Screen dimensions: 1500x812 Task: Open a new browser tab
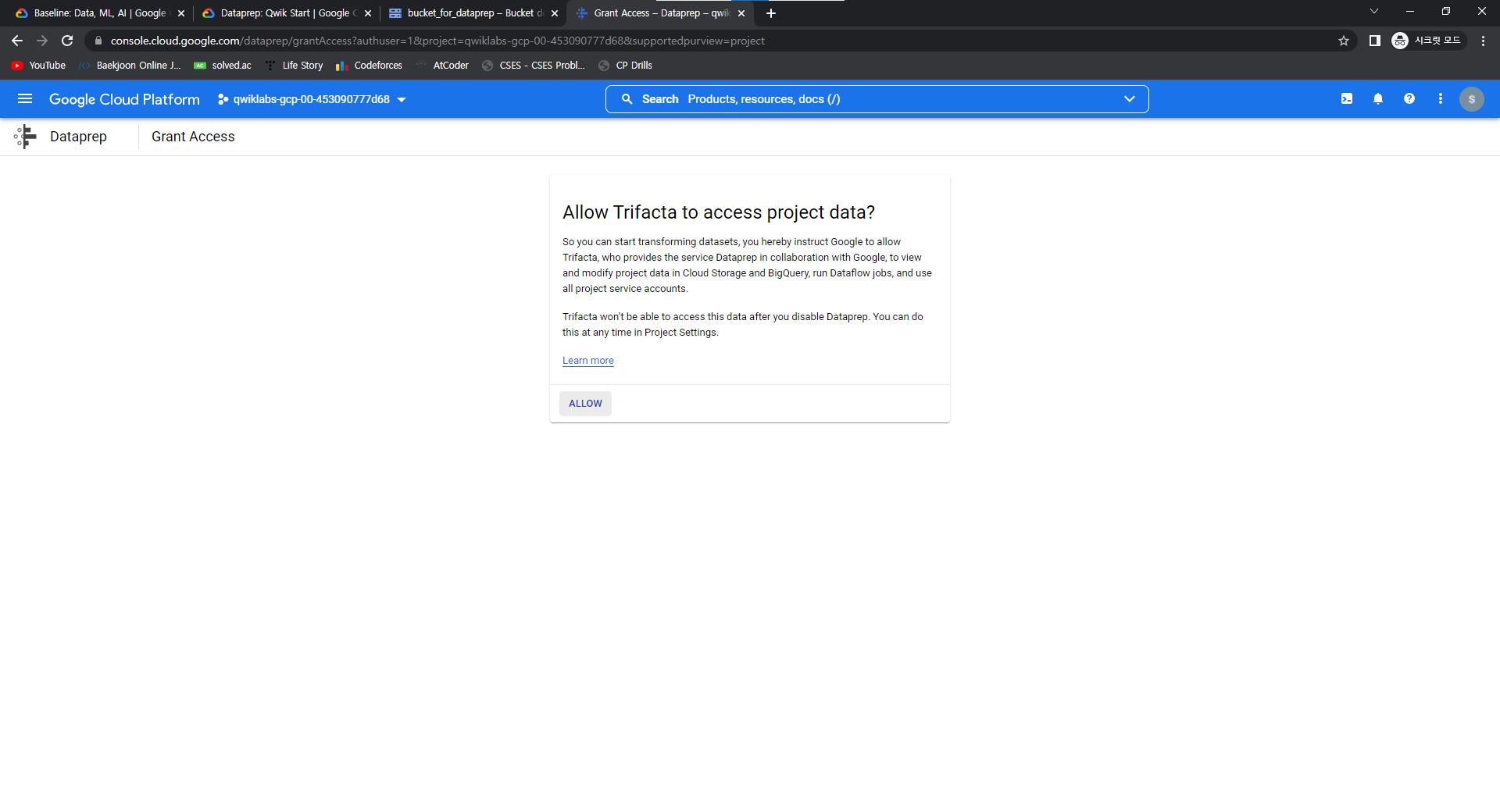click(771, 13)
